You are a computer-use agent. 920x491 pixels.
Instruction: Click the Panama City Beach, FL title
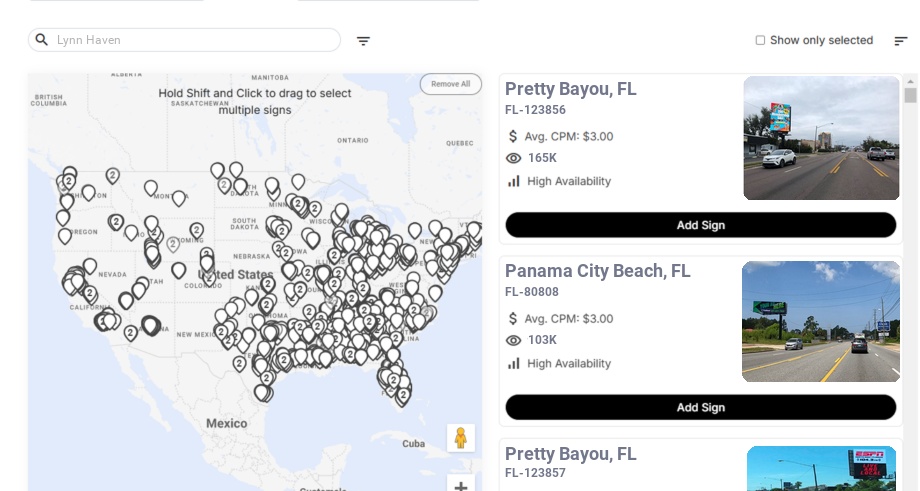597,271
